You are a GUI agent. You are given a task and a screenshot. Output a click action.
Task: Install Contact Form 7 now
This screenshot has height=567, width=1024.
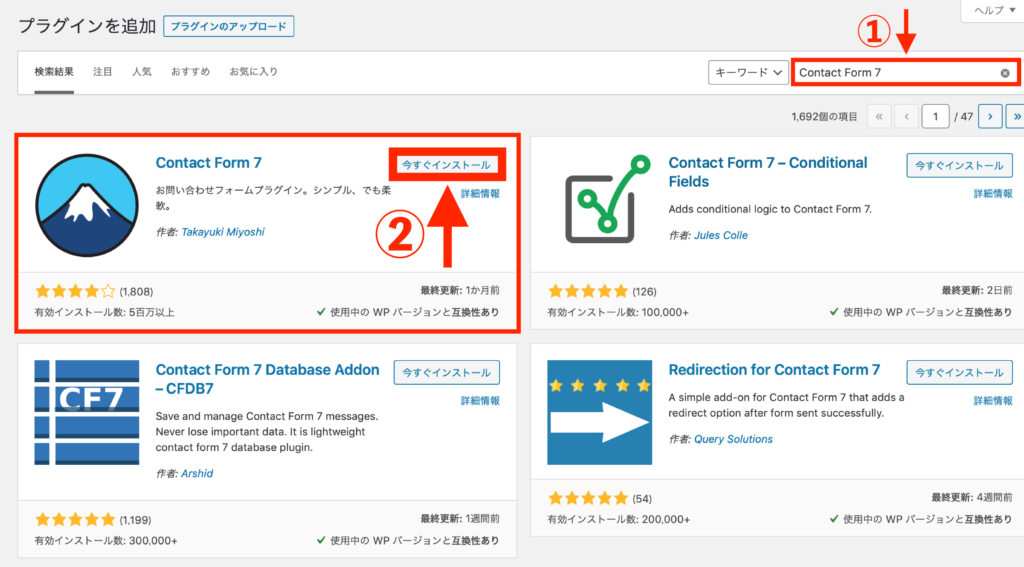(x=447, y=165)
